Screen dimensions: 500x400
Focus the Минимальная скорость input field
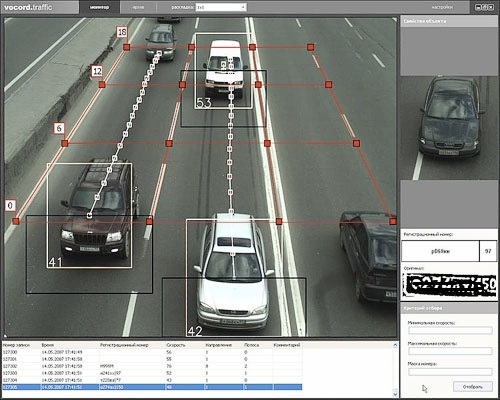point(450,330)
